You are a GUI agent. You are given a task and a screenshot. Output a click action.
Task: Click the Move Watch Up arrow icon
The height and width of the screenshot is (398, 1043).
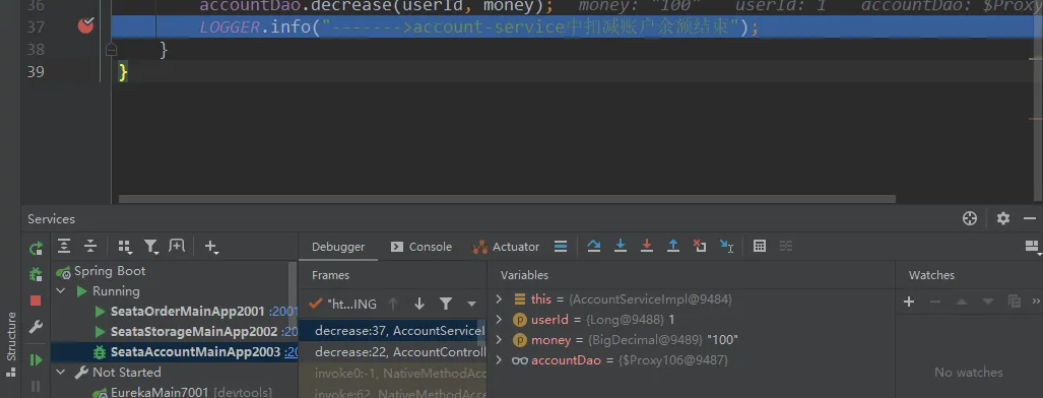pyautogui.click(x=961, y=301)
